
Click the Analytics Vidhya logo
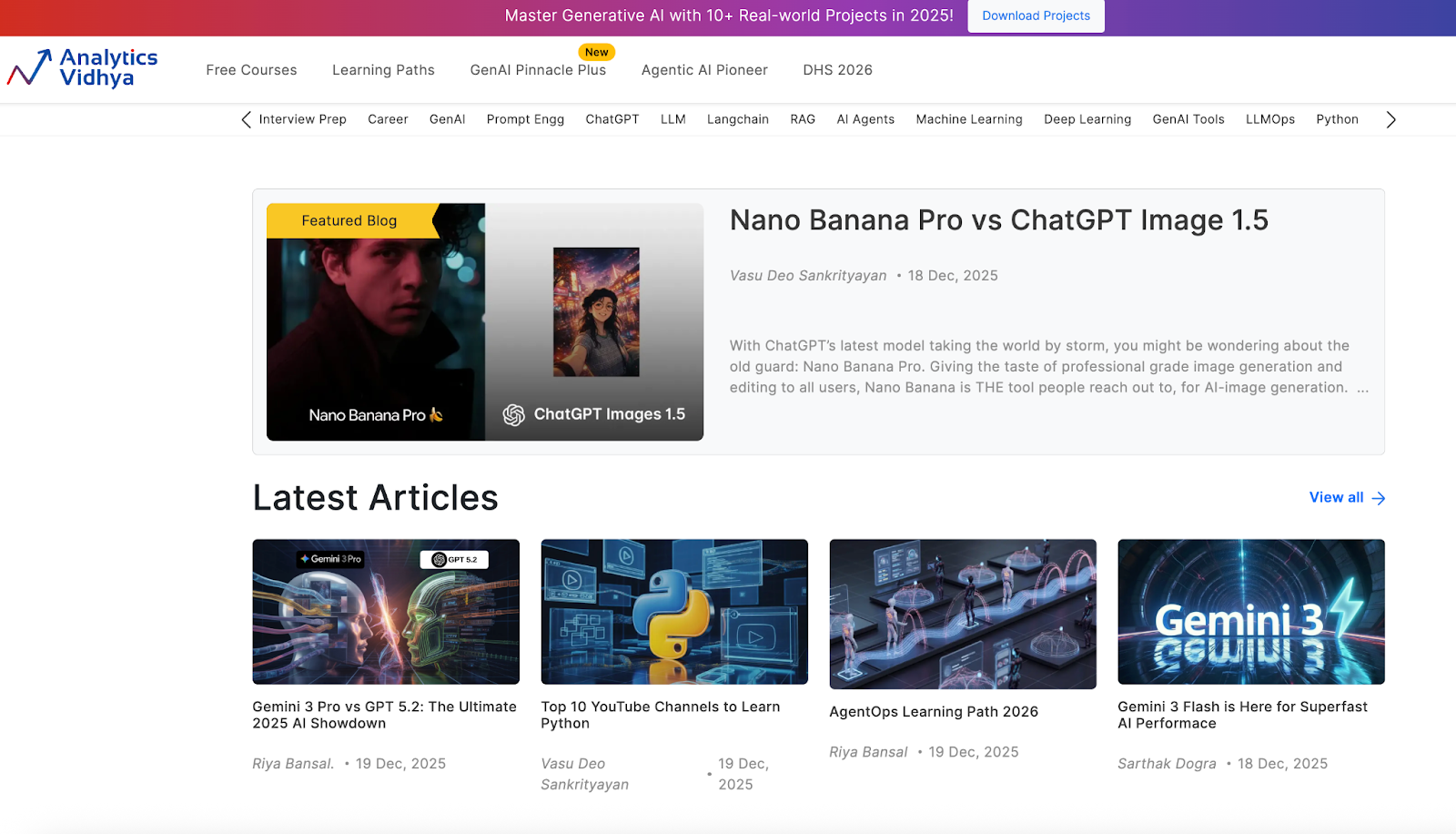[83, 68]
